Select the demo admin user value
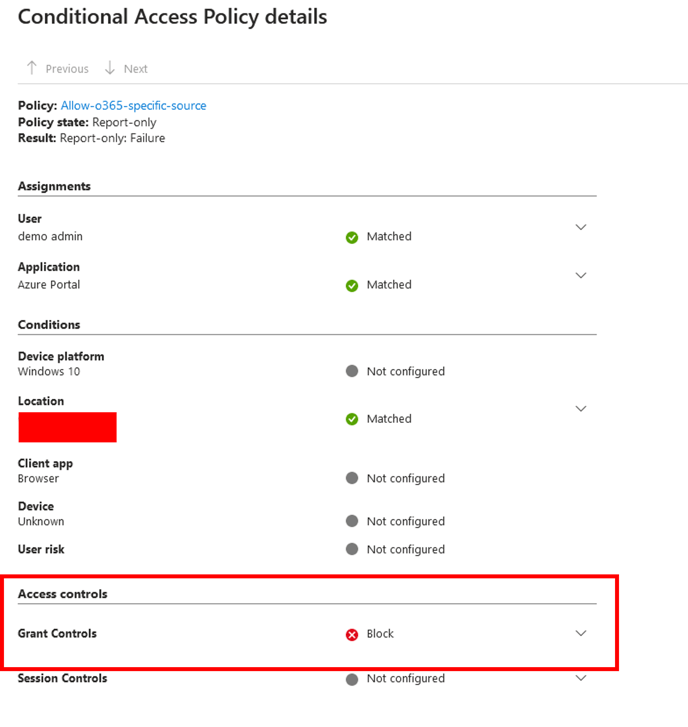Image resolution: width=688 pixels, height=727 pixels. coord(50,237)
